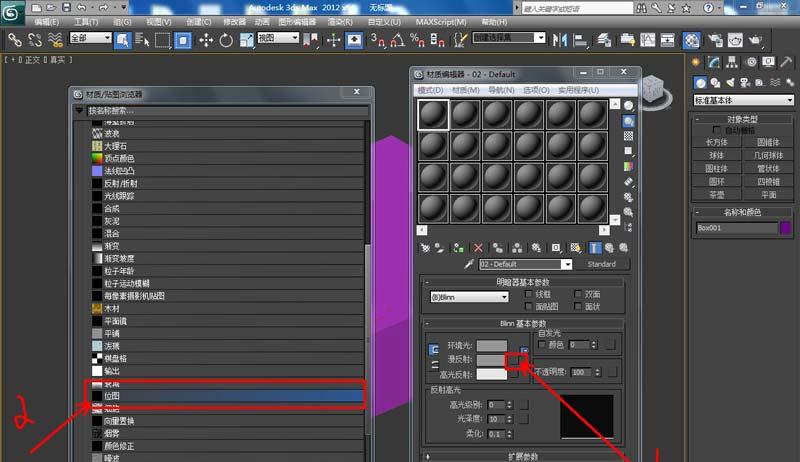Click Assign Material to Selection icon
This screenshot has height=462, width=800.
tap(458, 248)
